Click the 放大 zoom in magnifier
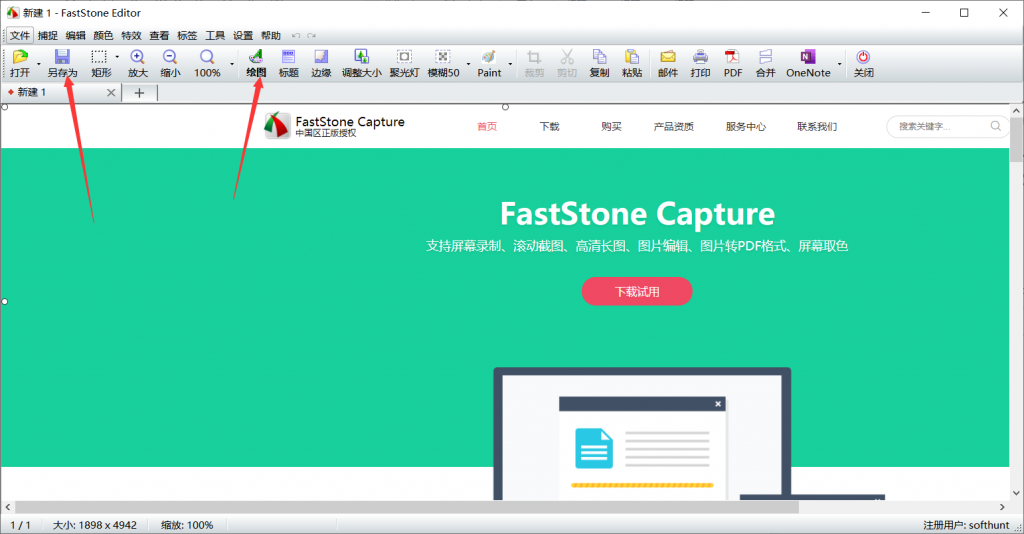Screen dimensions: 1024x534 [x=137, y=63]
